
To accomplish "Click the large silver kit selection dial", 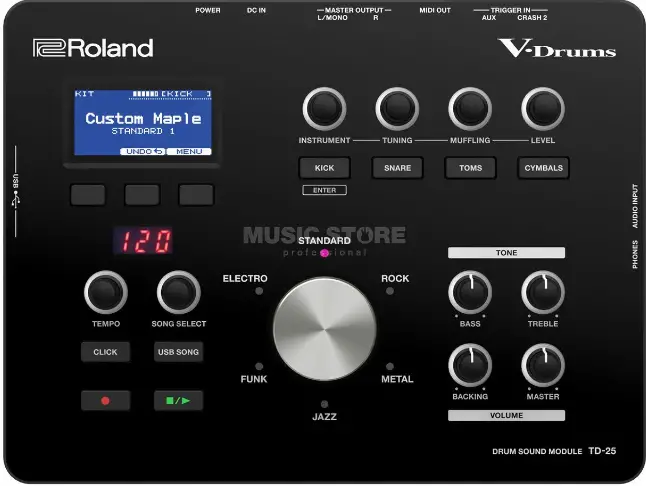I will pyautogui.click(x=324, y=329).
